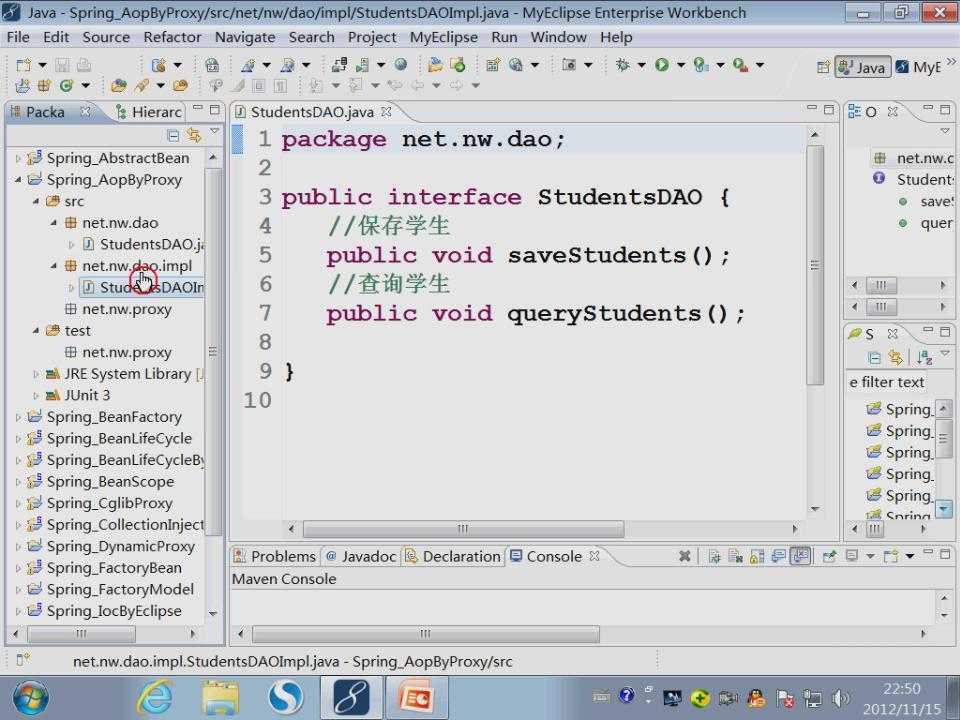Switch to the Java perspective button
The height and width of the screenshot is (720, 960).
[862, 67]
